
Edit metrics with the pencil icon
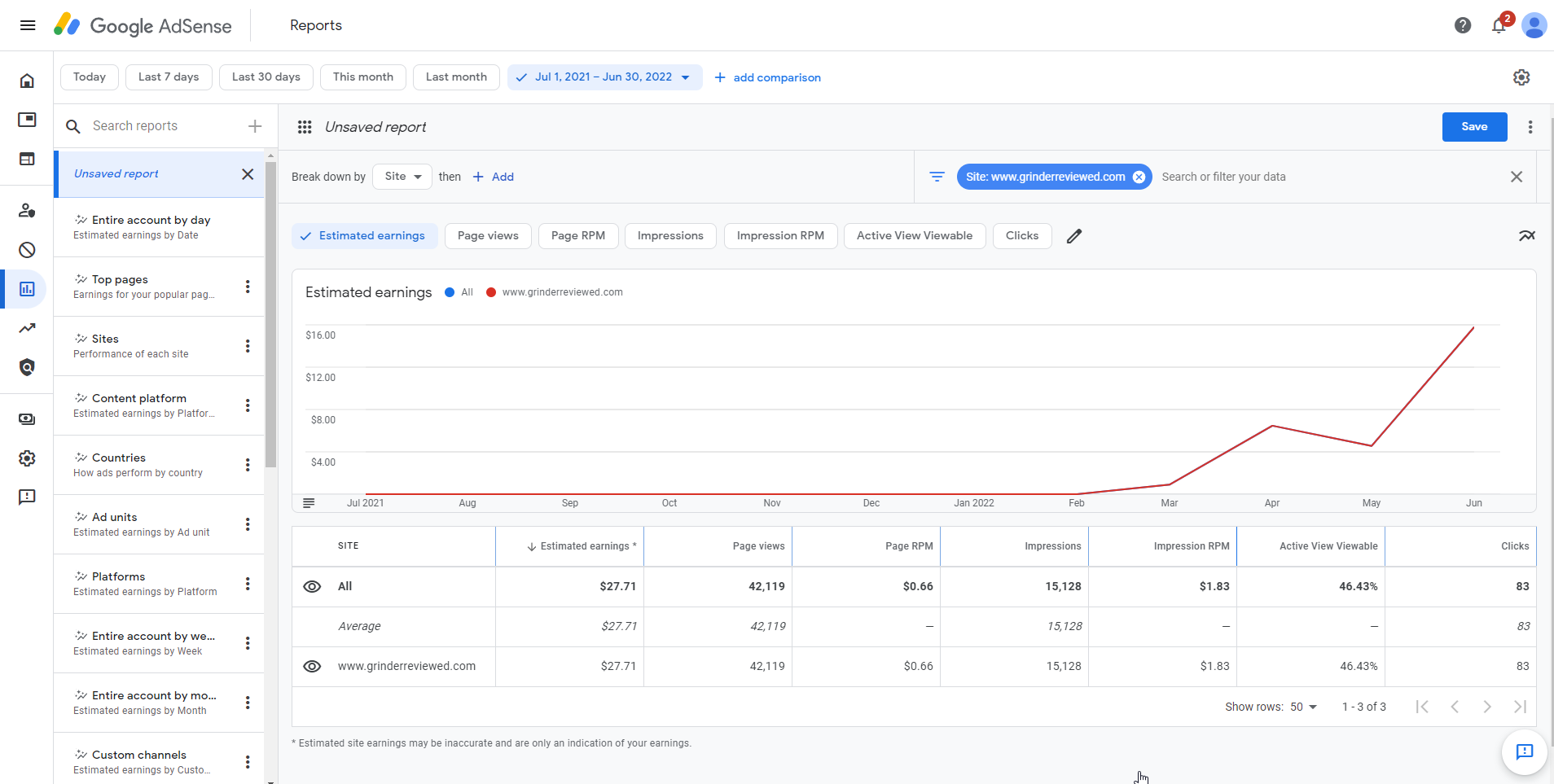(x=1074, y=236)
